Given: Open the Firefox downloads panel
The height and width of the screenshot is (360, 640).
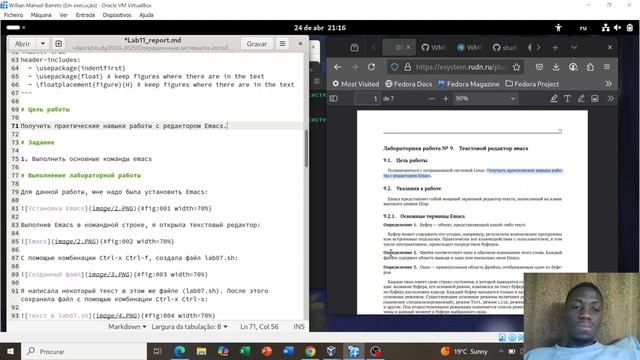Looking at the screenshot, I should coord(556,67).
